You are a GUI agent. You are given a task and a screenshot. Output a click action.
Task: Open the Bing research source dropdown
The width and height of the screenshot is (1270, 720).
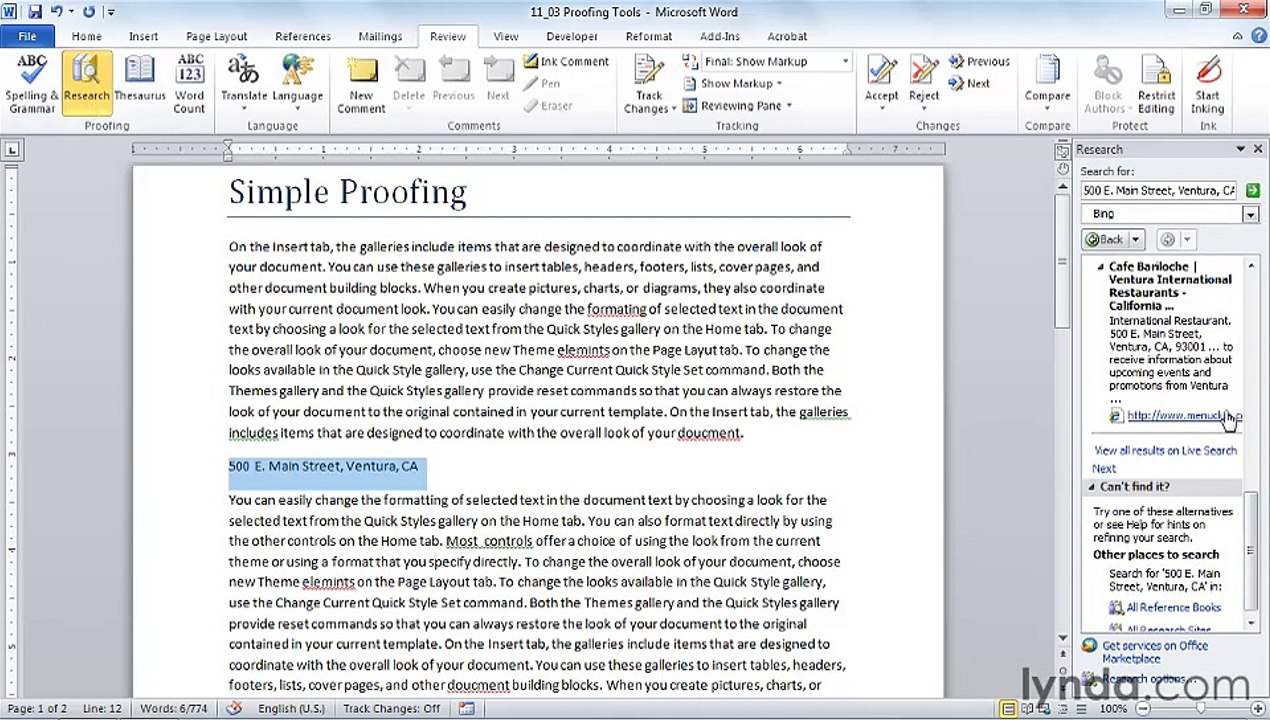1250,214
